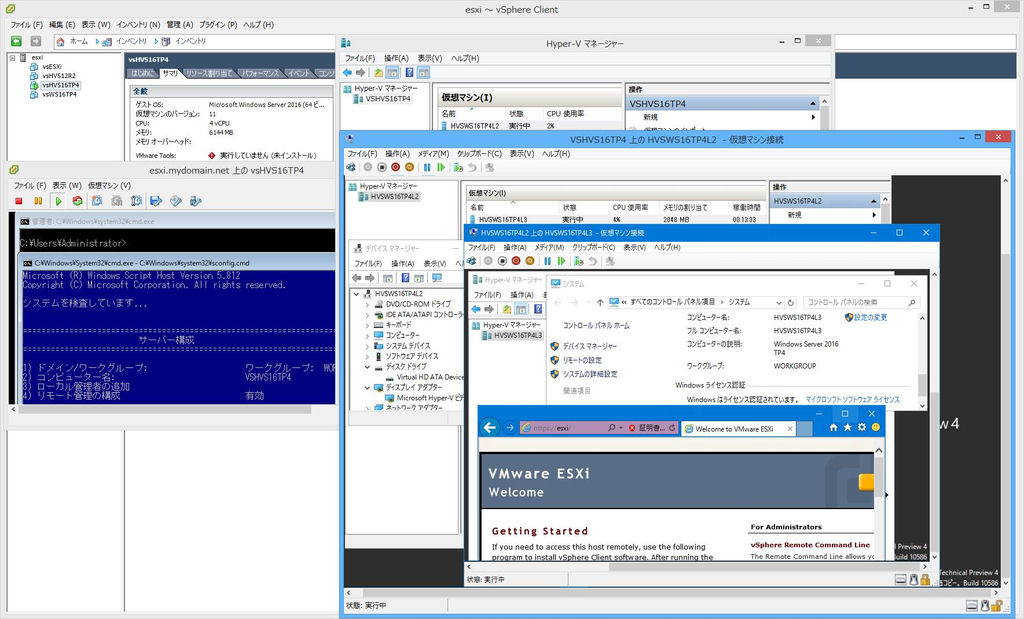Click the Home icon in vSphere navigation bar

pyautogui.click(x=61, y=41)
